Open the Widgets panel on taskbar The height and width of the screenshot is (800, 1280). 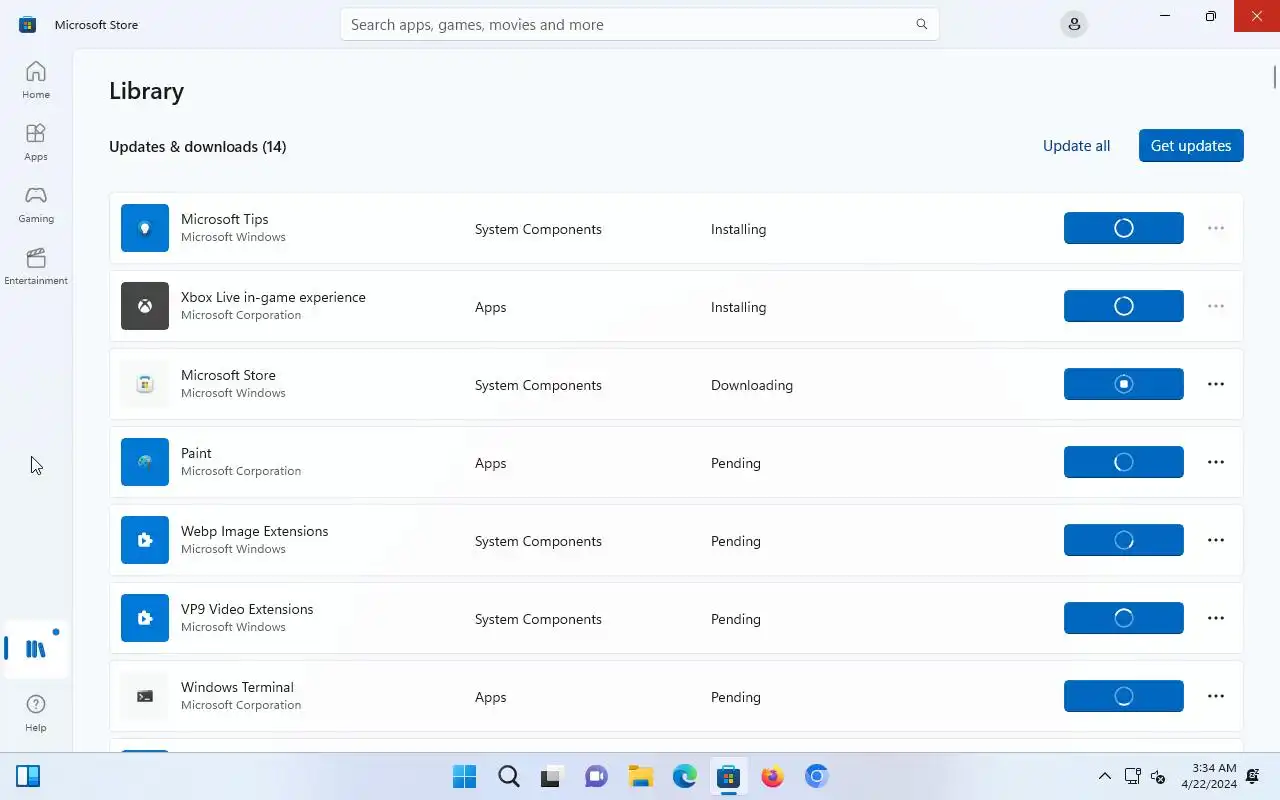(28, 776)
